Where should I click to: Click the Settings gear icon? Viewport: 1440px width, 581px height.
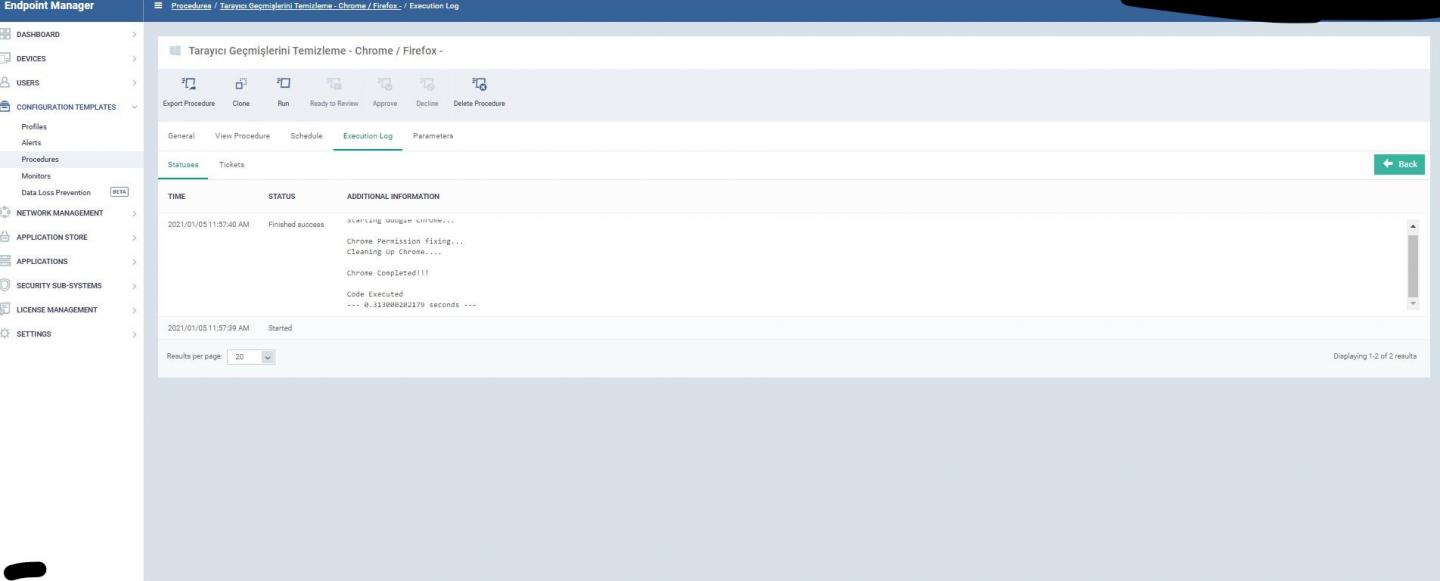coord(6,334)
